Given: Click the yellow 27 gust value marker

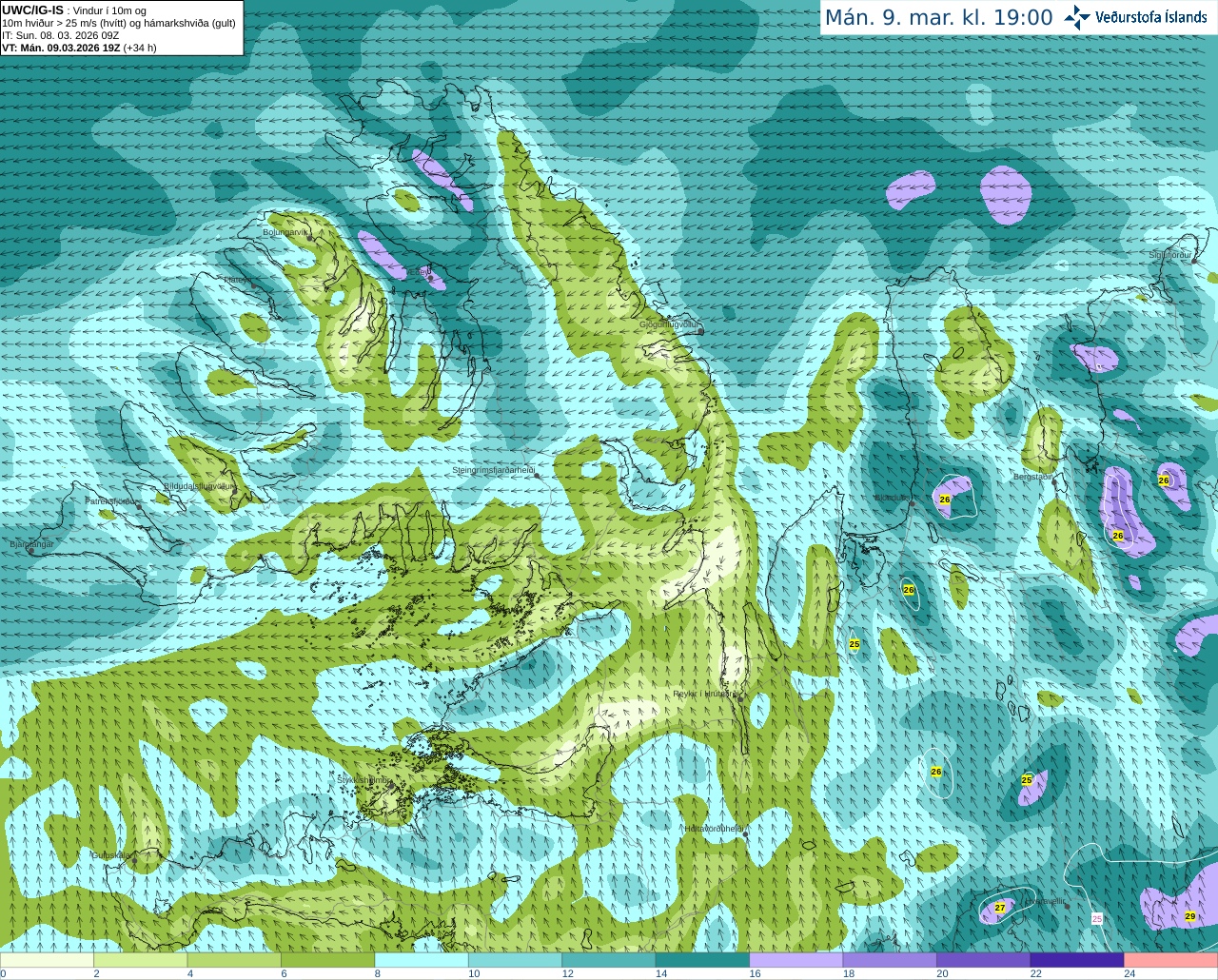Looking at the screenshot, I should click(1000, 908).
